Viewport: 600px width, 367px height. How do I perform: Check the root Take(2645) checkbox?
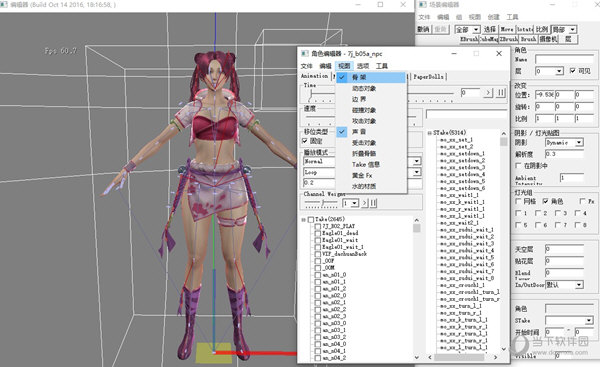(311, 219)
